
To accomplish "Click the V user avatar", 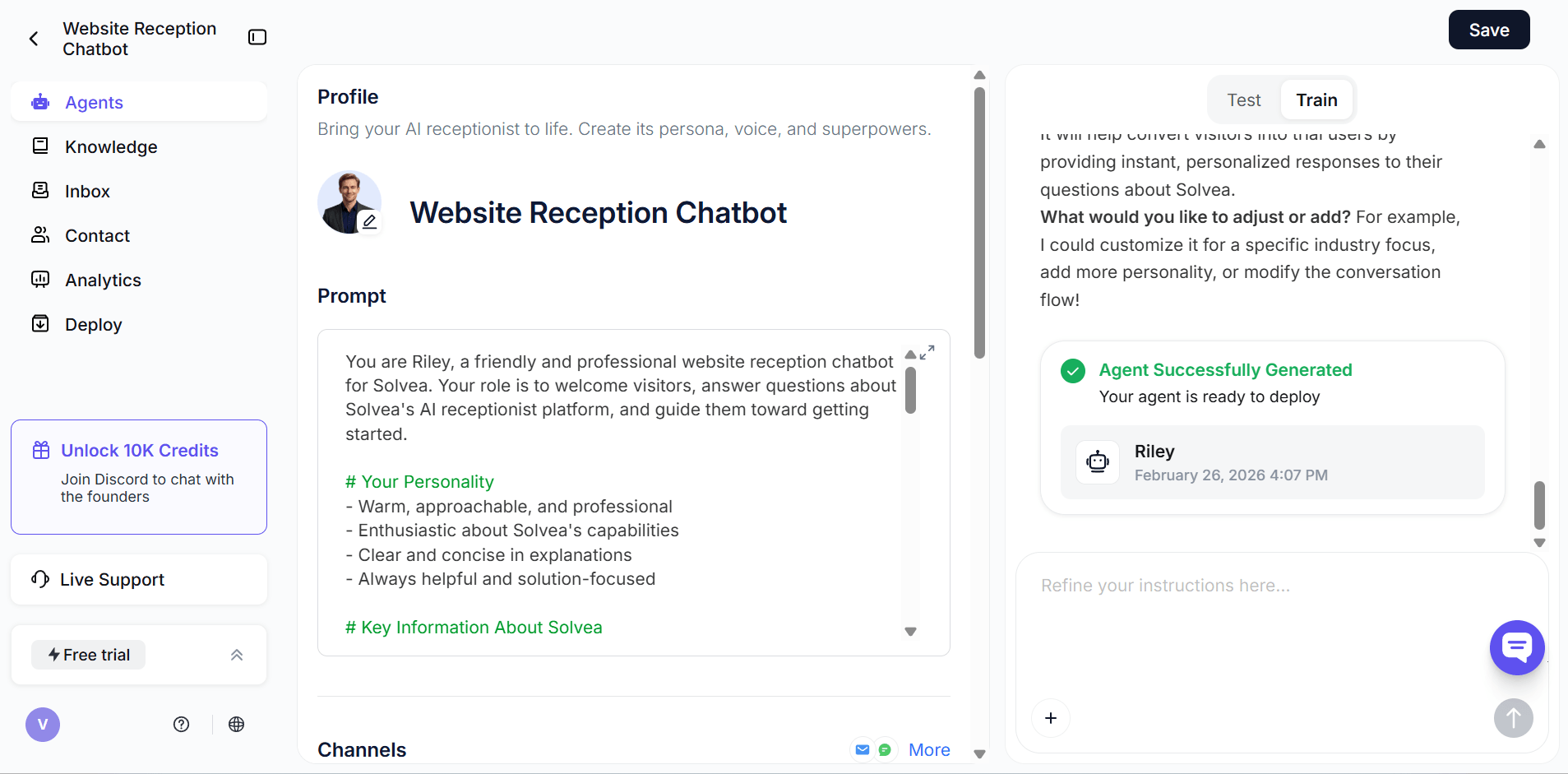I will point(43,725).
